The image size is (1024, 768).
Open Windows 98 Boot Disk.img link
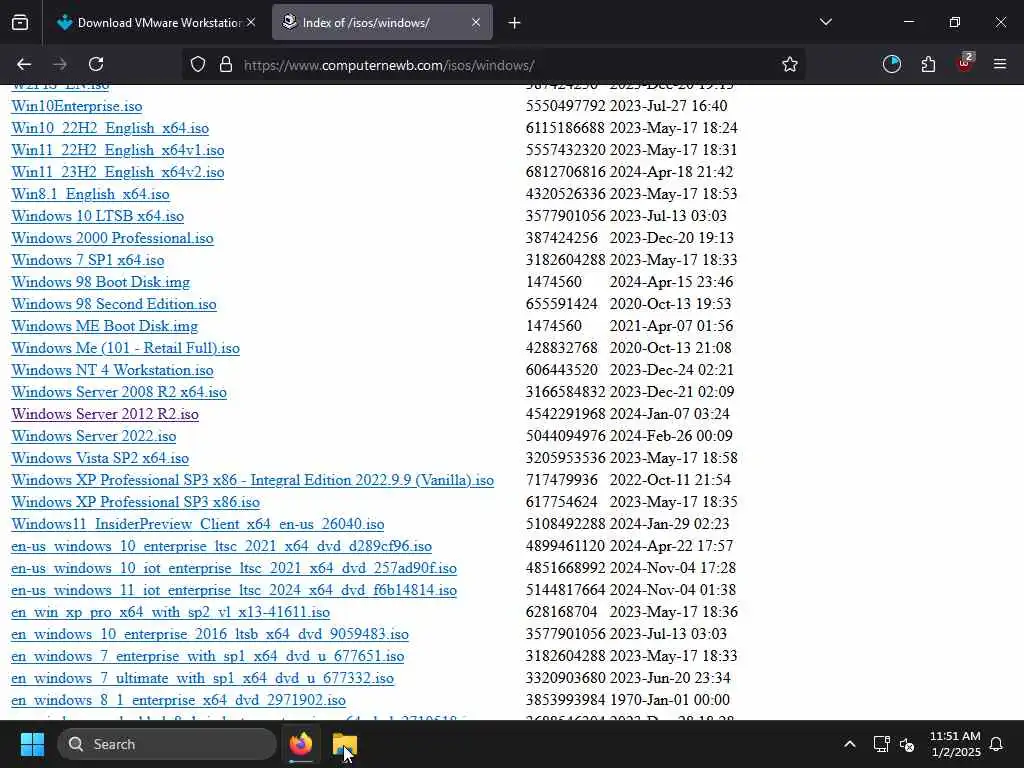101,282
